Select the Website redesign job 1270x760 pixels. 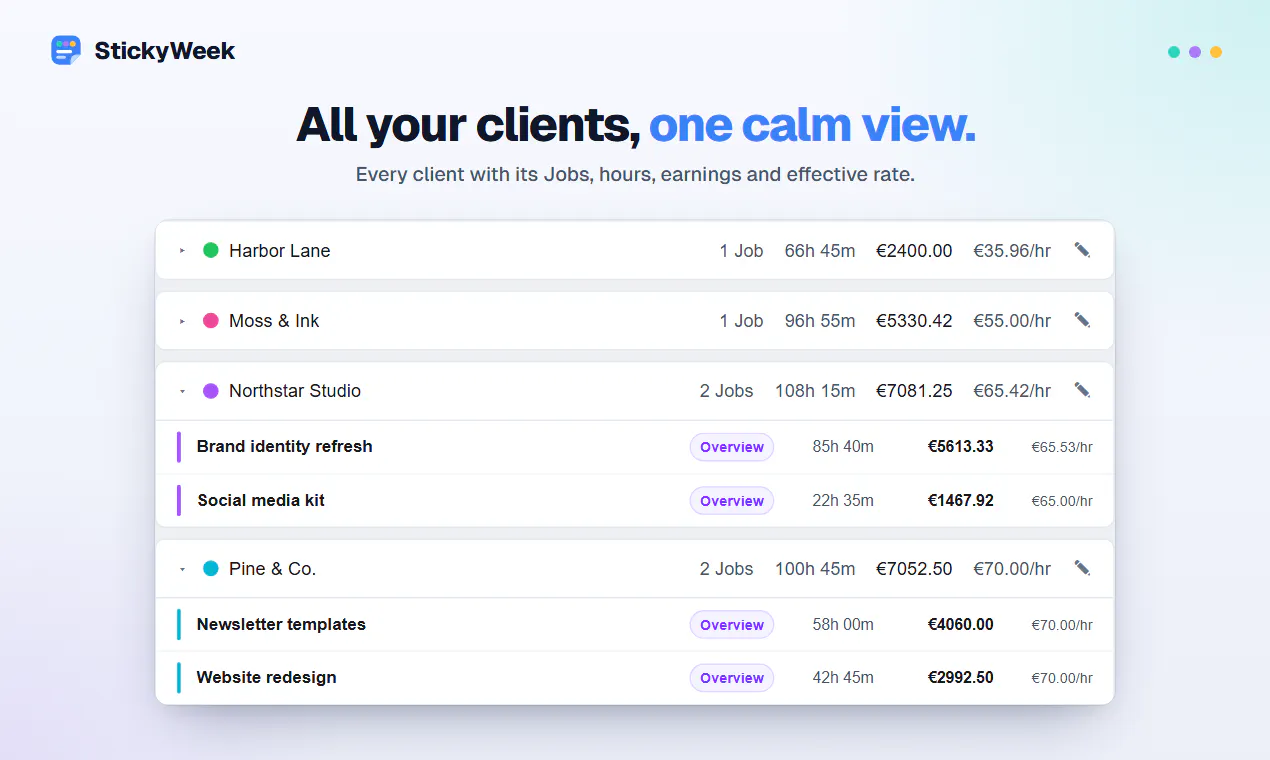click(266, 677)
